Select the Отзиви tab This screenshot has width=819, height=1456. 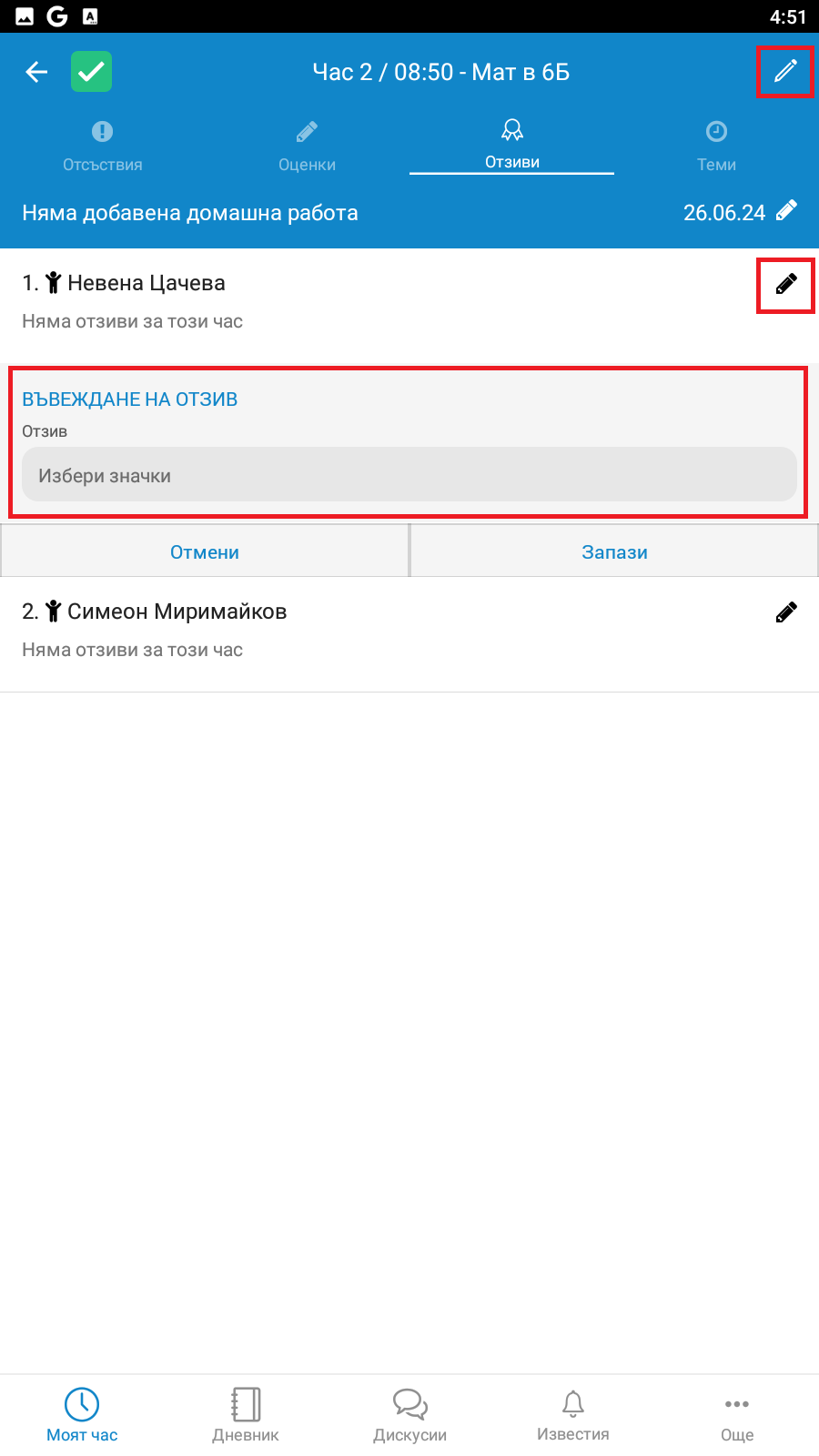[512, 145]
